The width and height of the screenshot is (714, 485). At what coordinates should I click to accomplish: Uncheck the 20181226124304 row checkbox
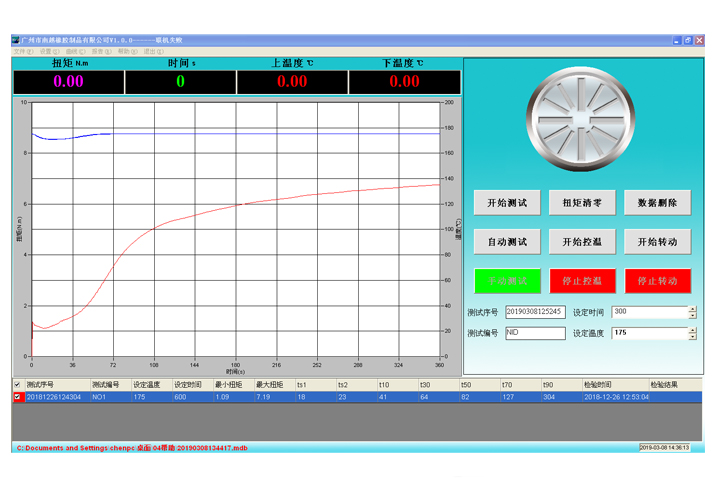[16, 397]
